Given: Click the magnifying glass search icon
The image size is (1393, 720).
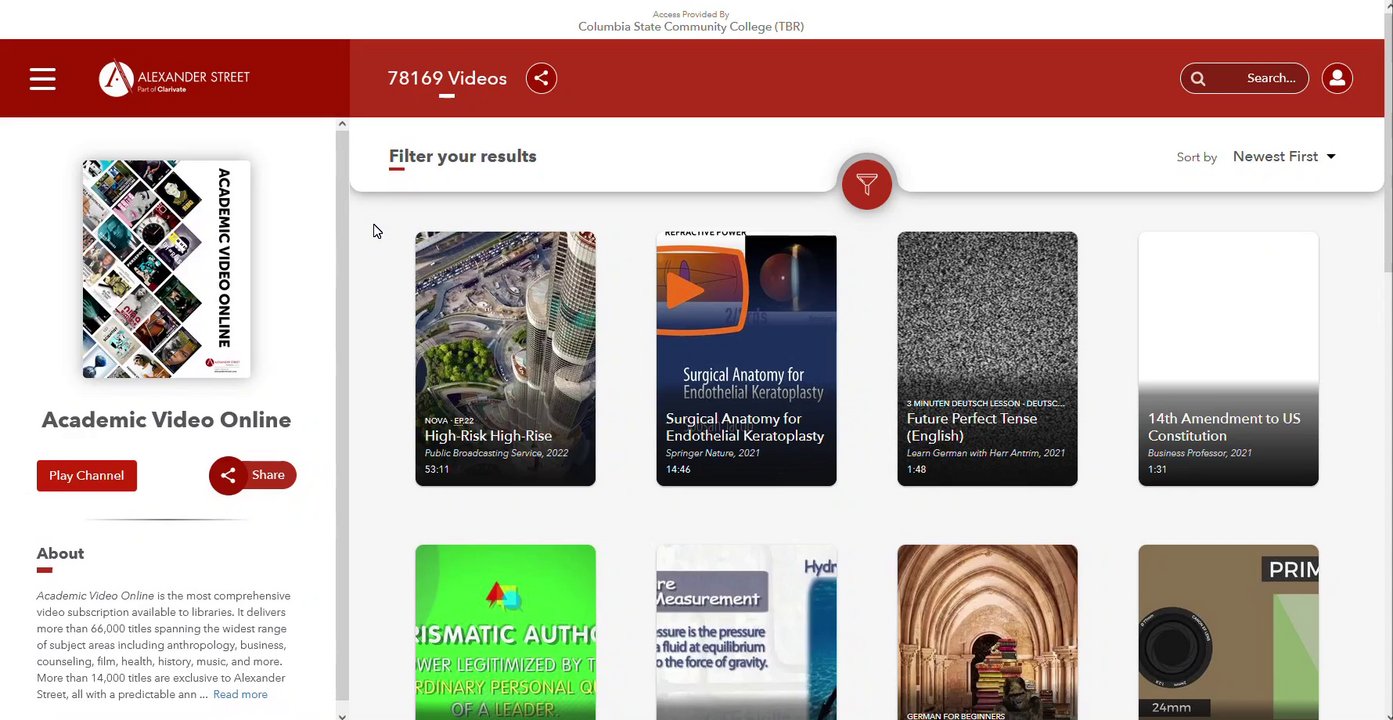Looking at the screenshot, I should [1198, 78].
